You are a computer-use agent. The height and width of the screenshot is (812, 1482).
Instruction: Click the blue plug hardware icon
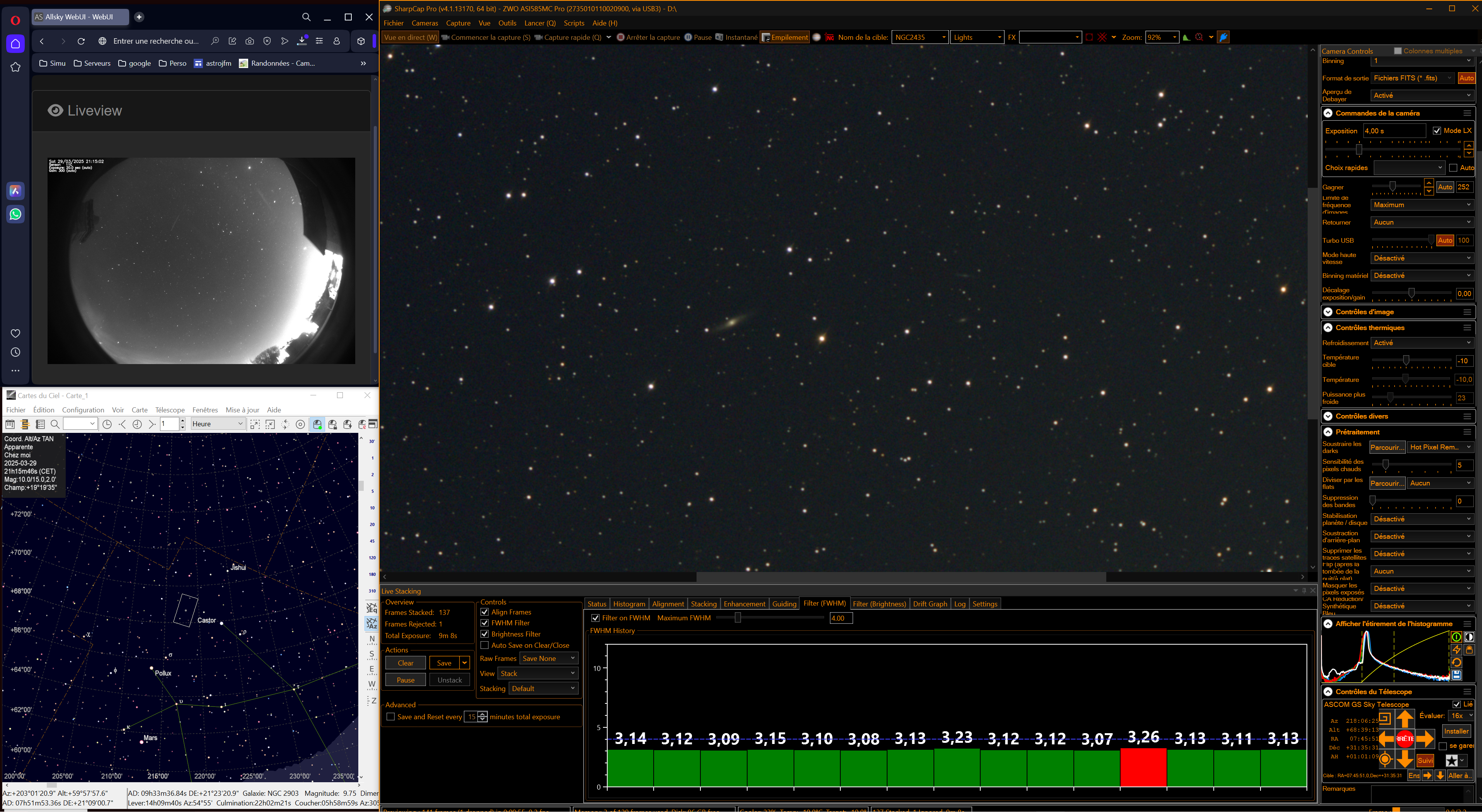click(x=1224, y=37)
